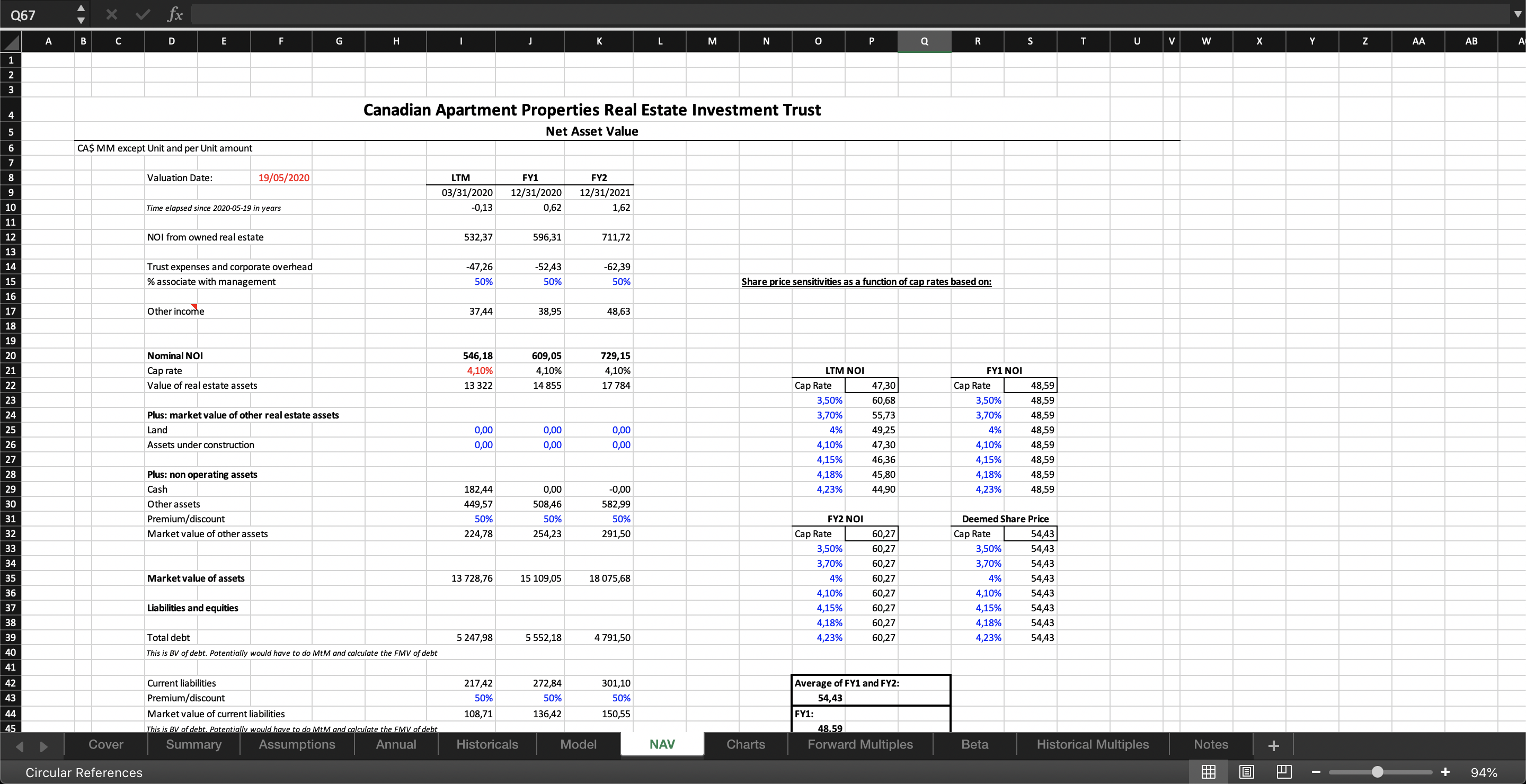1526x784 pixels.
Task: Select column AB header
Action: click(x=1471, y=41)
